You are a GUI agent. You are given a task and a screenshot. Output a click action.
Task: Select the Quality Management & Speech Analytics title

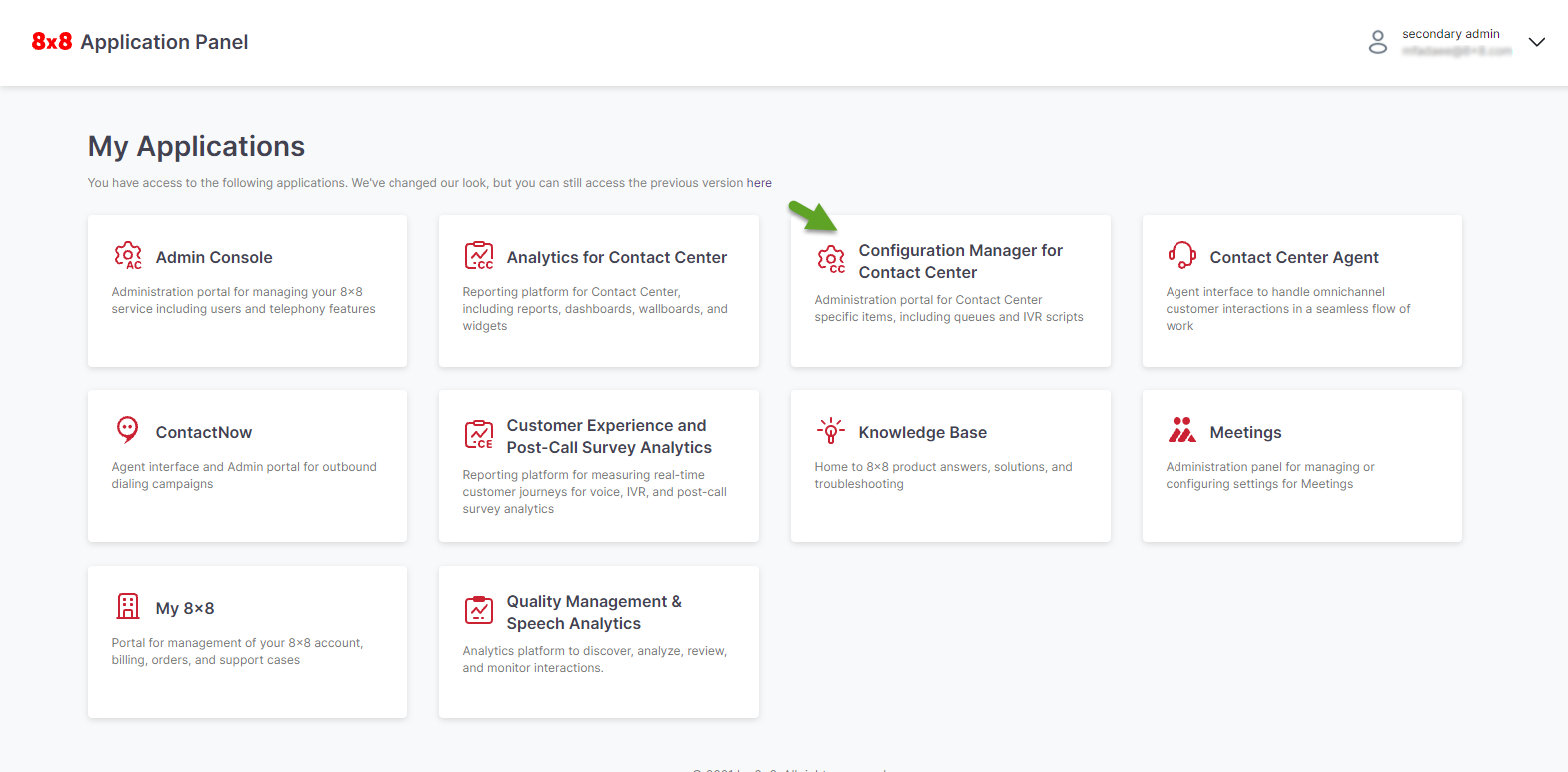(594, 612)
